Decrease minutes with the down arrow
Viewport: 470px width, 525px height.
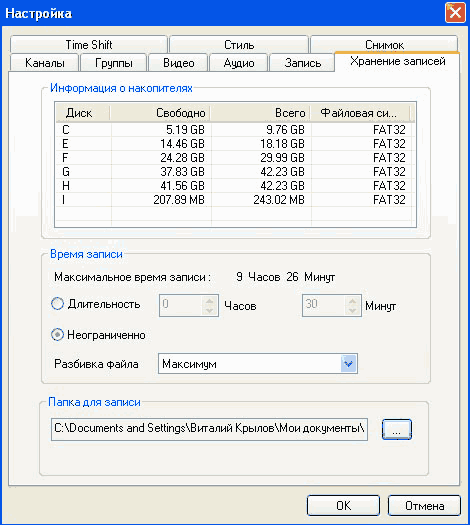(352, 310)
